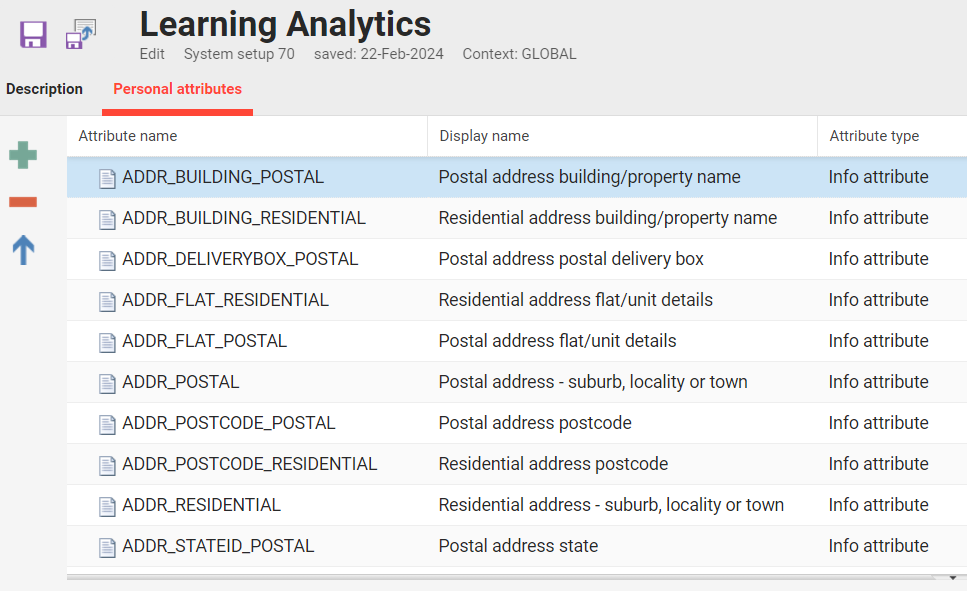Click the horizontal scrollbar below the table

coord(500,578)
